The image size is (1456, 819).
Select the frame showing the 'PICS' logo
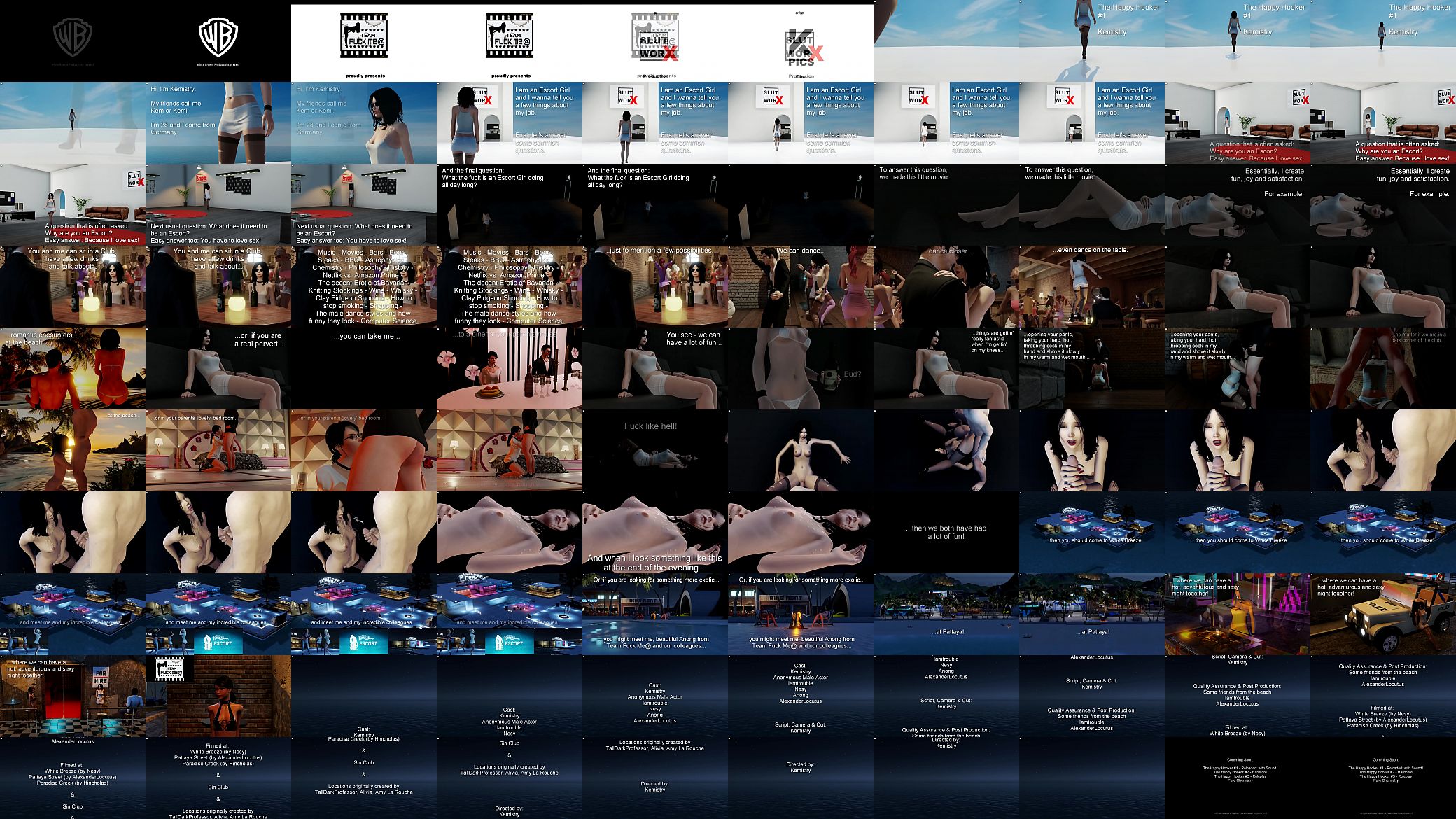(801, 41)
